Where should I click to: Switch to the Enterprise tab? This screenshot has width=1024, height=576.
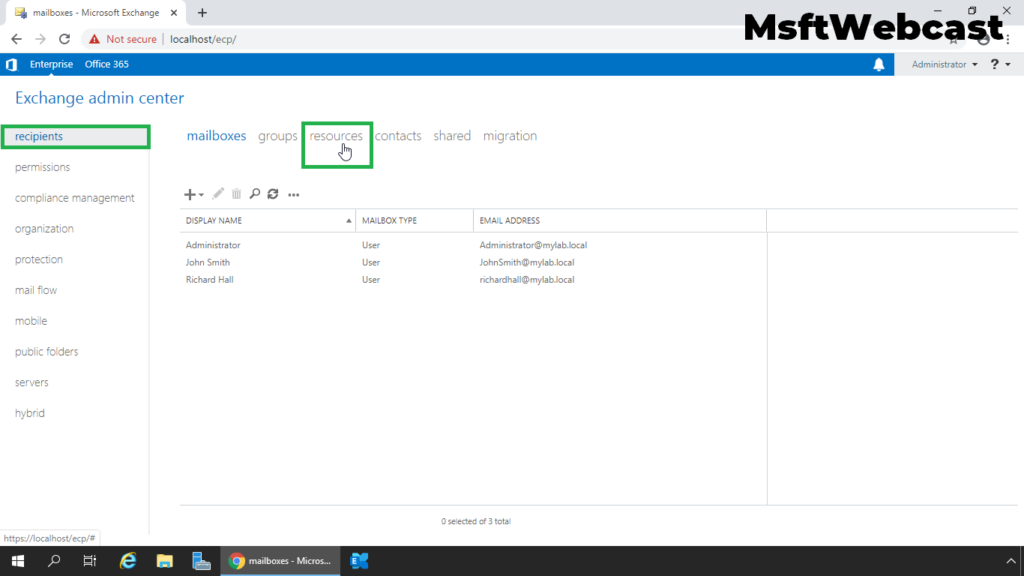[x=51, y=64]
